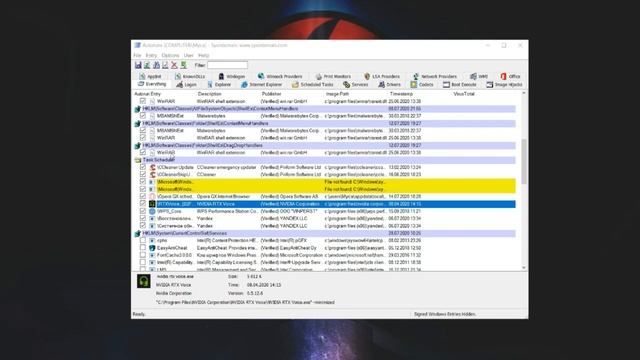Click the Find binoculars toolbar icon
The width and height of the screenshot is (640, 360).
(156, 65)
